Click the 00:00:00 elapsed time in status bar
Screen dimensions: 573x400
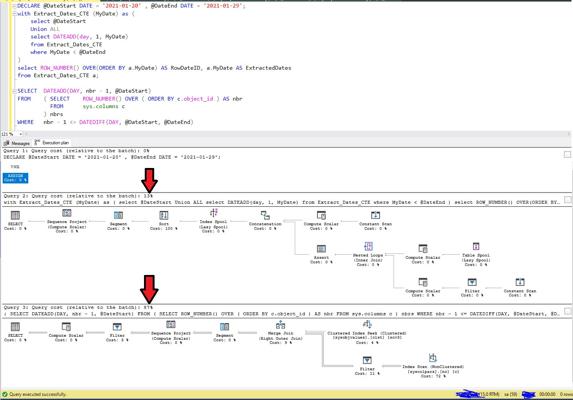coord(547,395)
